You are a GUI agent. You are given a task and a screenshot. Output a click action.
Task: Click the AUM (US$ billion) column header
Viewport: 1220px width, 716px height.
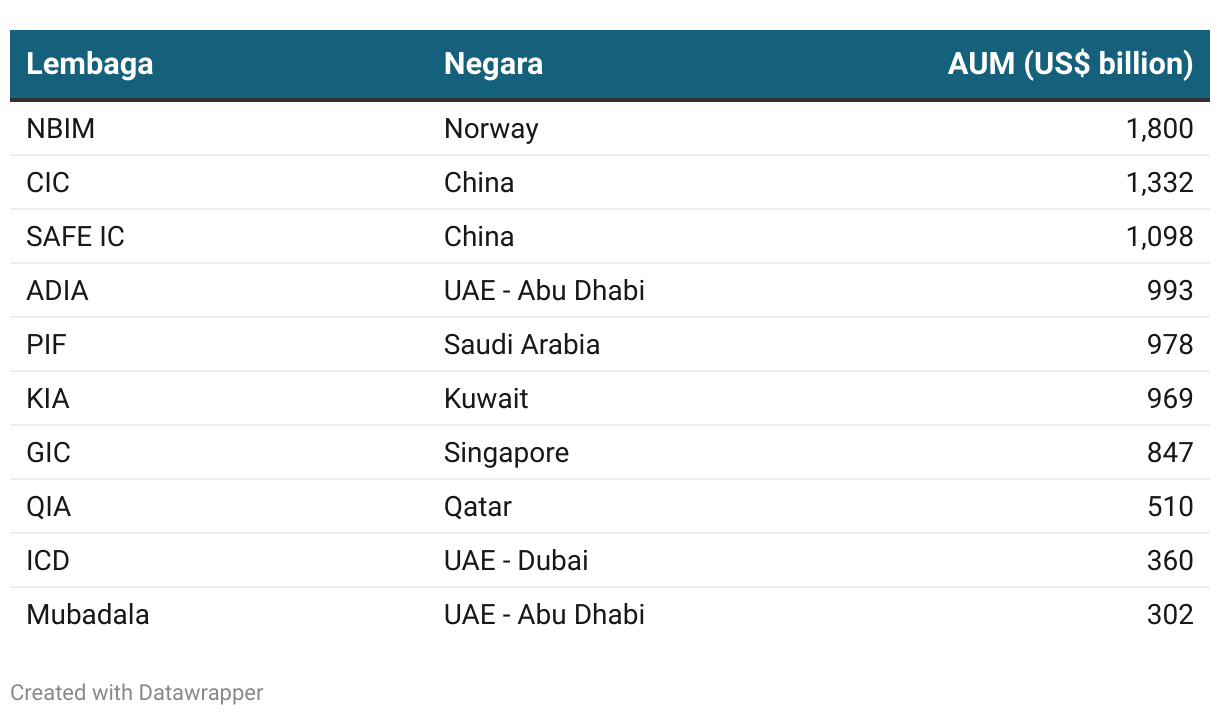coord(1070,64)
